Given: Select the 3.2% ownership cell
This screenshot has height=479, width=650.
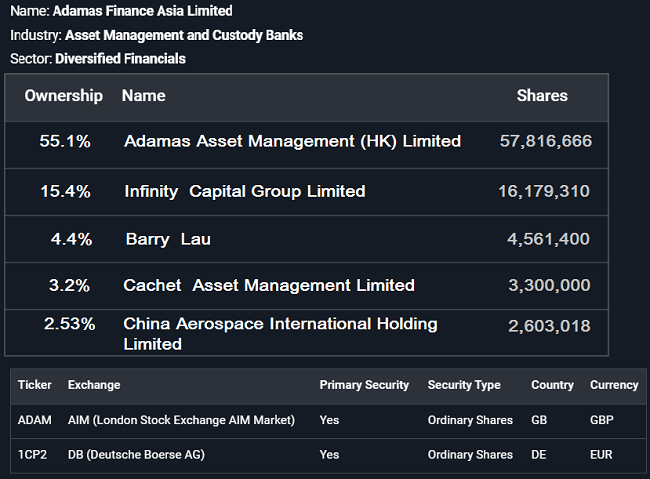Looking at the screenshot, I should coord(69,285).
